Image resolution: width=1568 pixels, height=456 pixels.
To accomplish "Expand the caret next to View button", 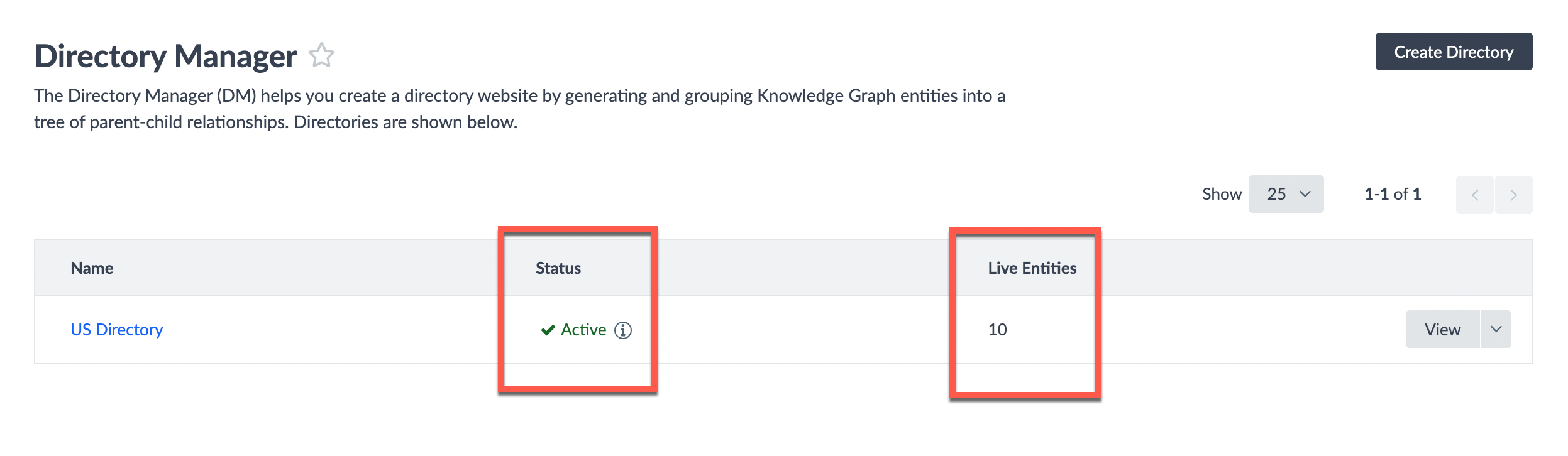I will coord(1496,329).
